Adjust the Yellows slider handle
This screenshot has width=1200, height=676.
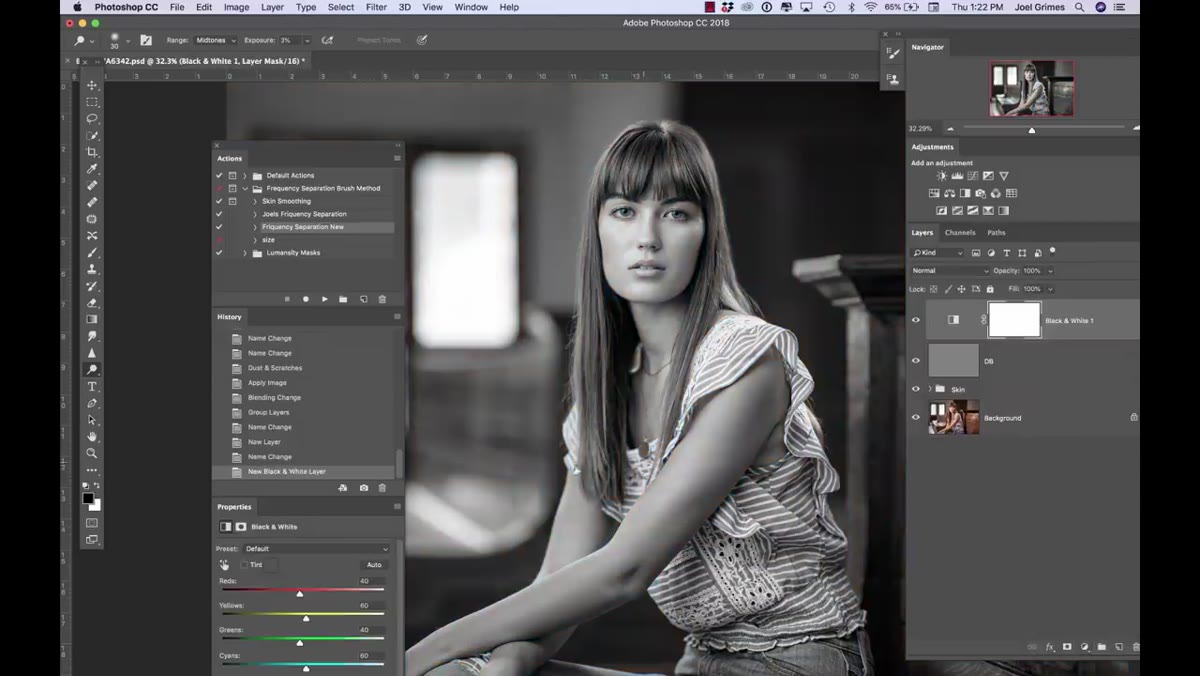(x=306, y=619)
